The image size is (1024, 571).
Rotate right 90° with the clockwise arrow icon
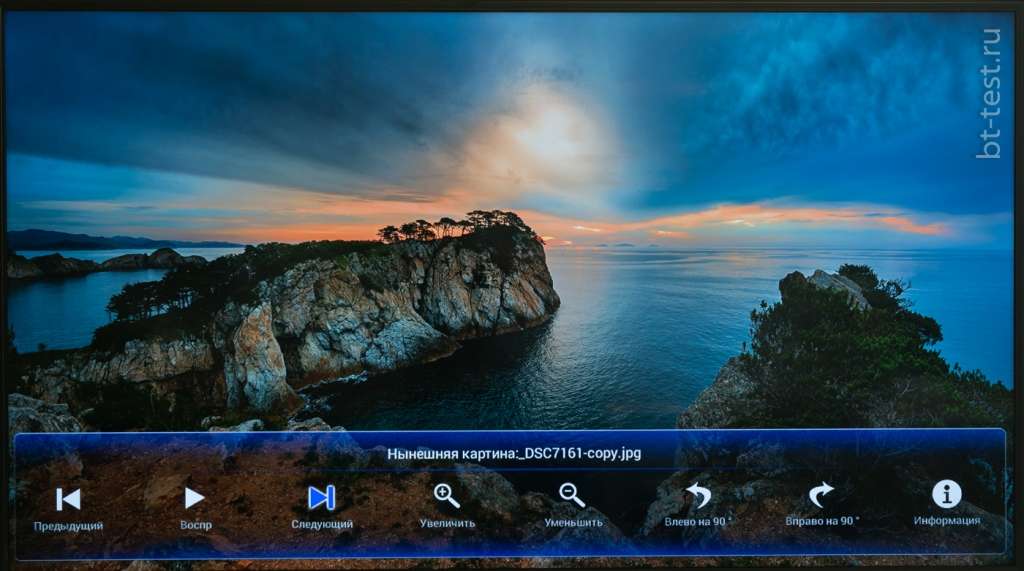click(821, 495)
